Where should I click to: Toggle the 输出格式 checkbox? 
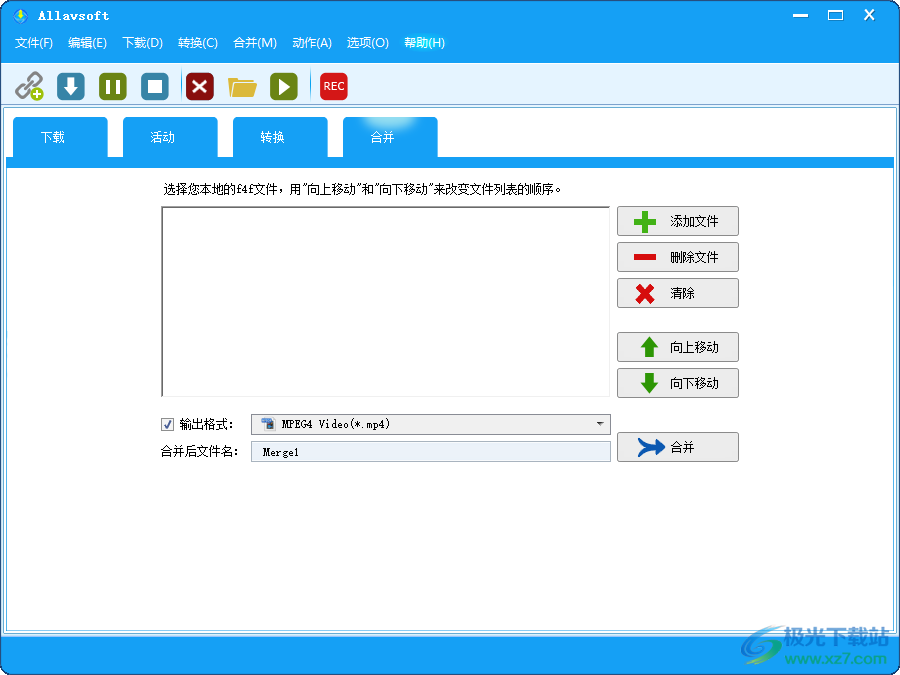(x=167, y=425)
